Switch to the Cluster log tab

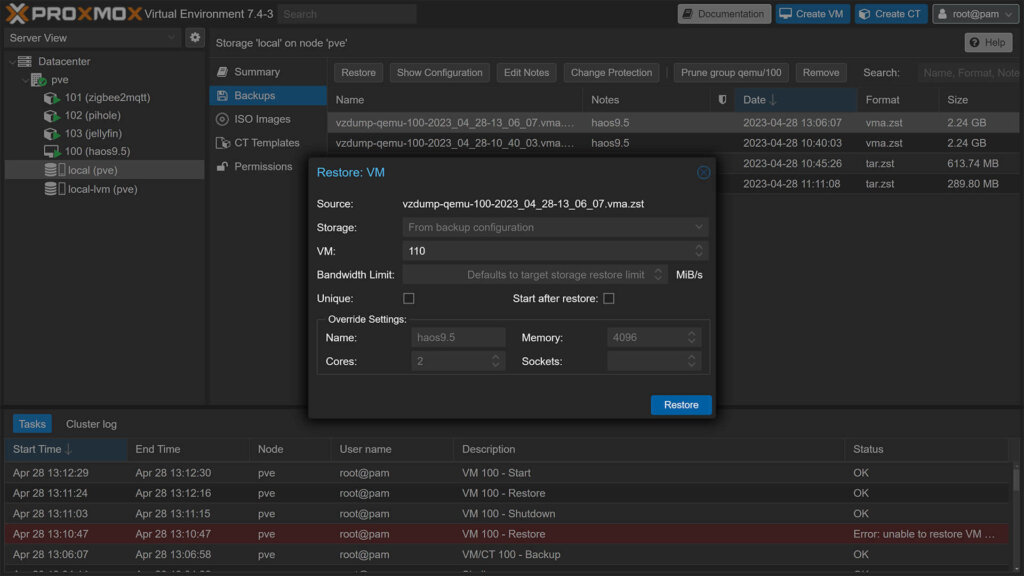[90, 424]
